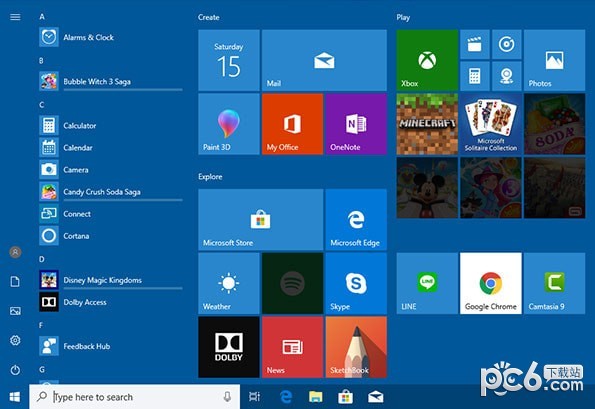Image resolution: width=595 pixels, height=409 pixels.
Task: Open the Bubble Witch 3 game tile
Action: click(x=491, y=188)
